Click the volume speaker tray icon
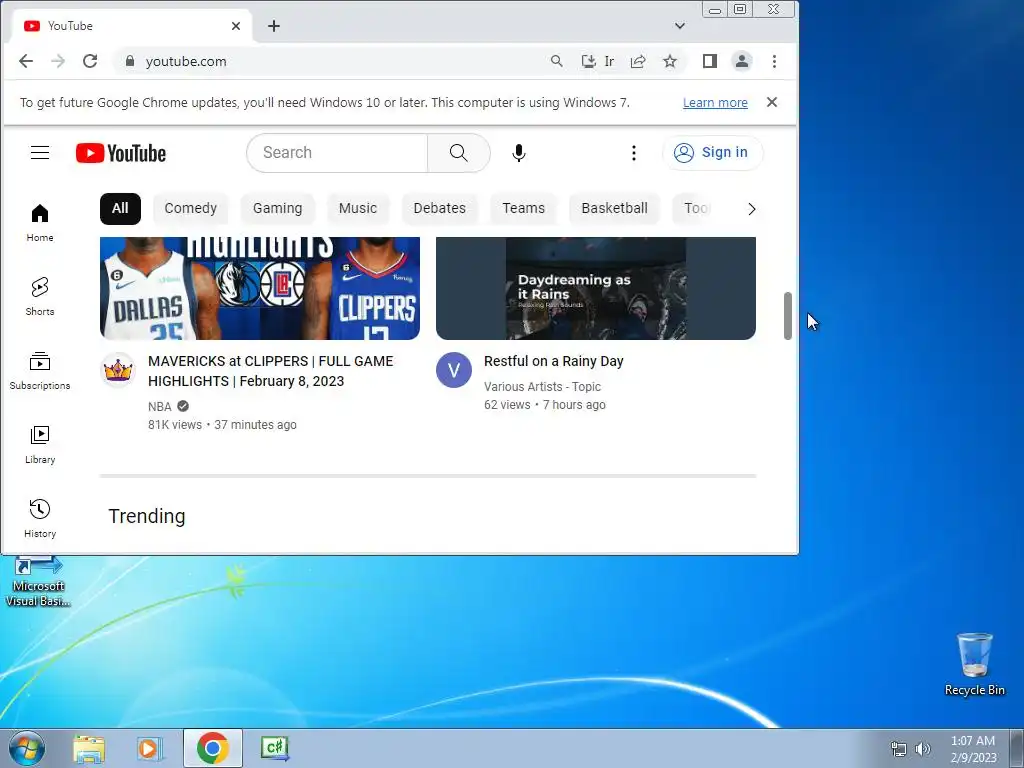 (923, 749)
